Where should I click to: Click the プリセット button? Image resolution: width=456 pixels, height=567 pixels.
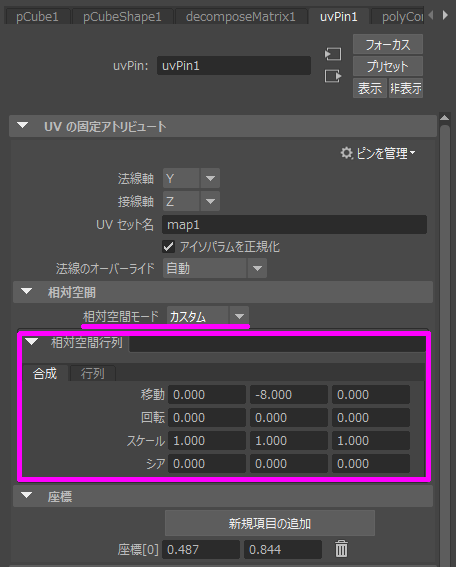click(388, 66)
